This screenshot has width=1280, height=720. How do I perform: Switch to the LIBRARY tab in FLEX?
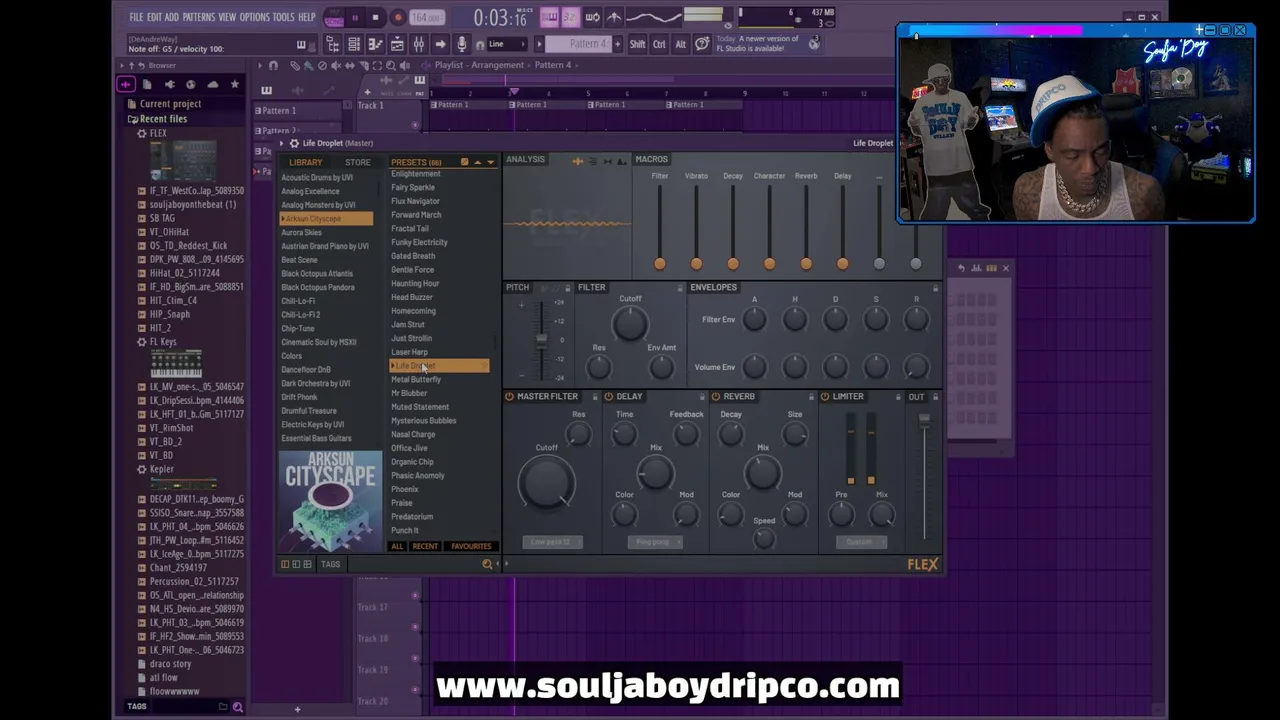[x=306, y=162]
